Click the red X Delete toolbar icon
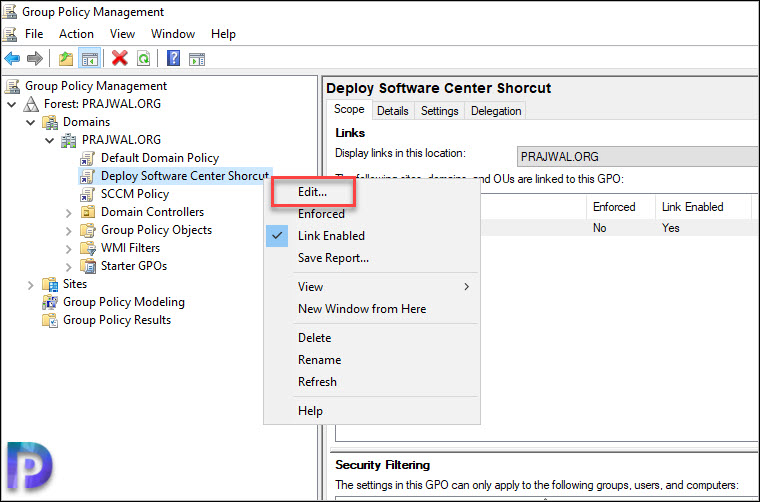Image resolution: width=760 pixels, height=502 pixels. [119, 58]
